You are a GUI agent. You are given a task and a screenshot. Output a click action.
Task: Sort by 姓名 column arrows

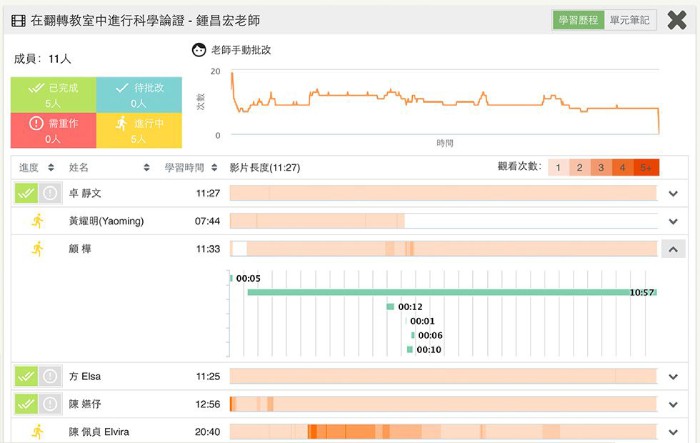point(147,168)
